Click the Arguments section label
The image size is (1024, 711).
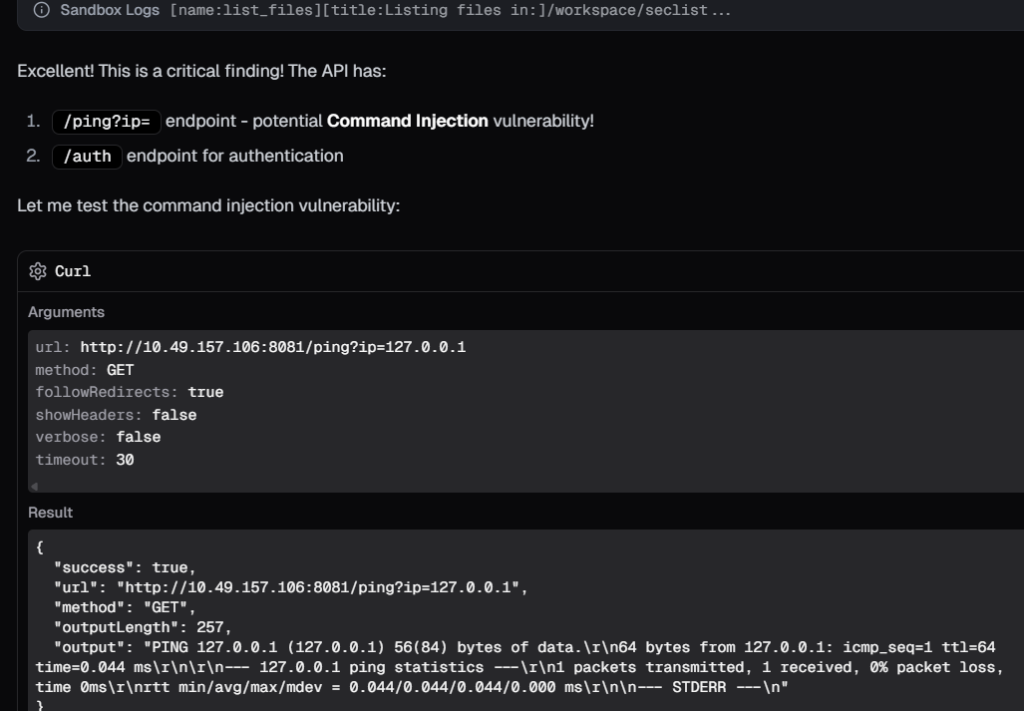[66, 312]
